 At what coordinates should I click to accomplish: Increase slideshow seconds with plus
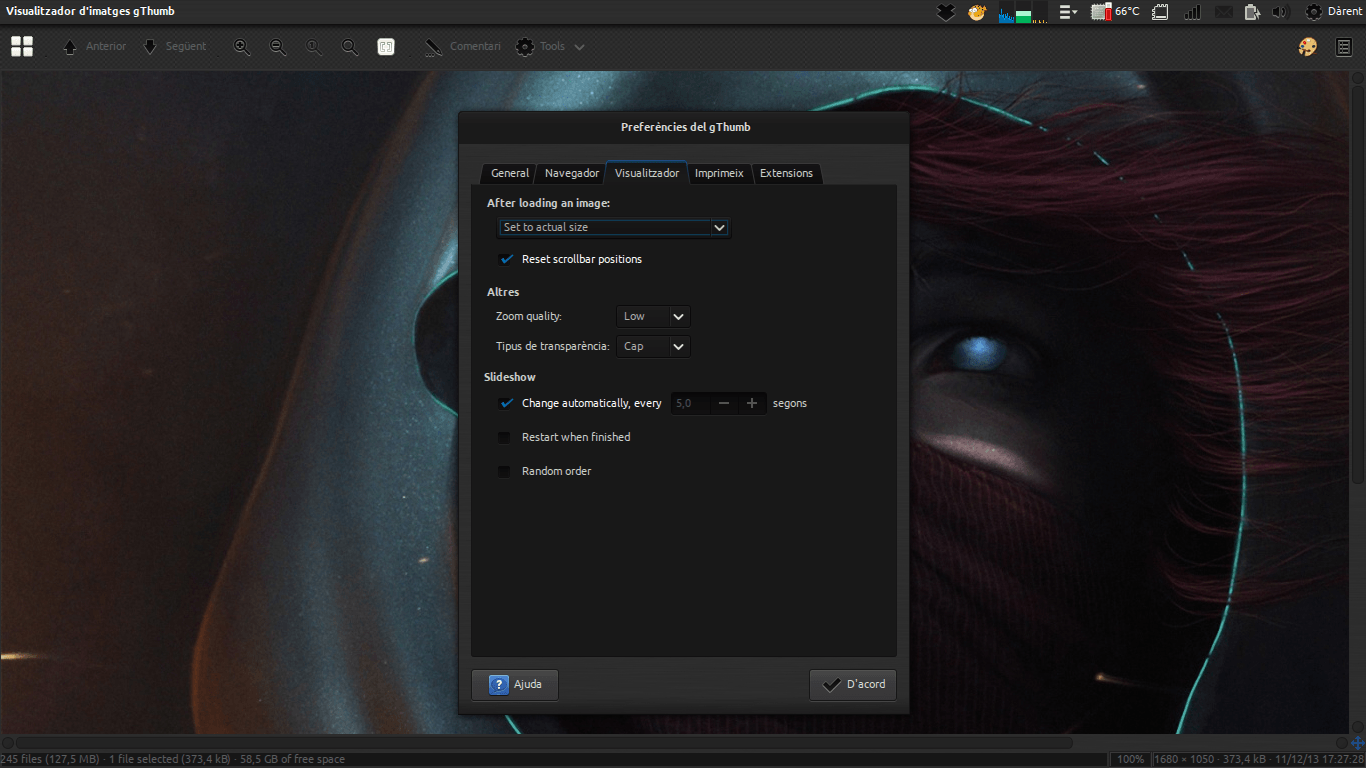[x=752, y=403]
